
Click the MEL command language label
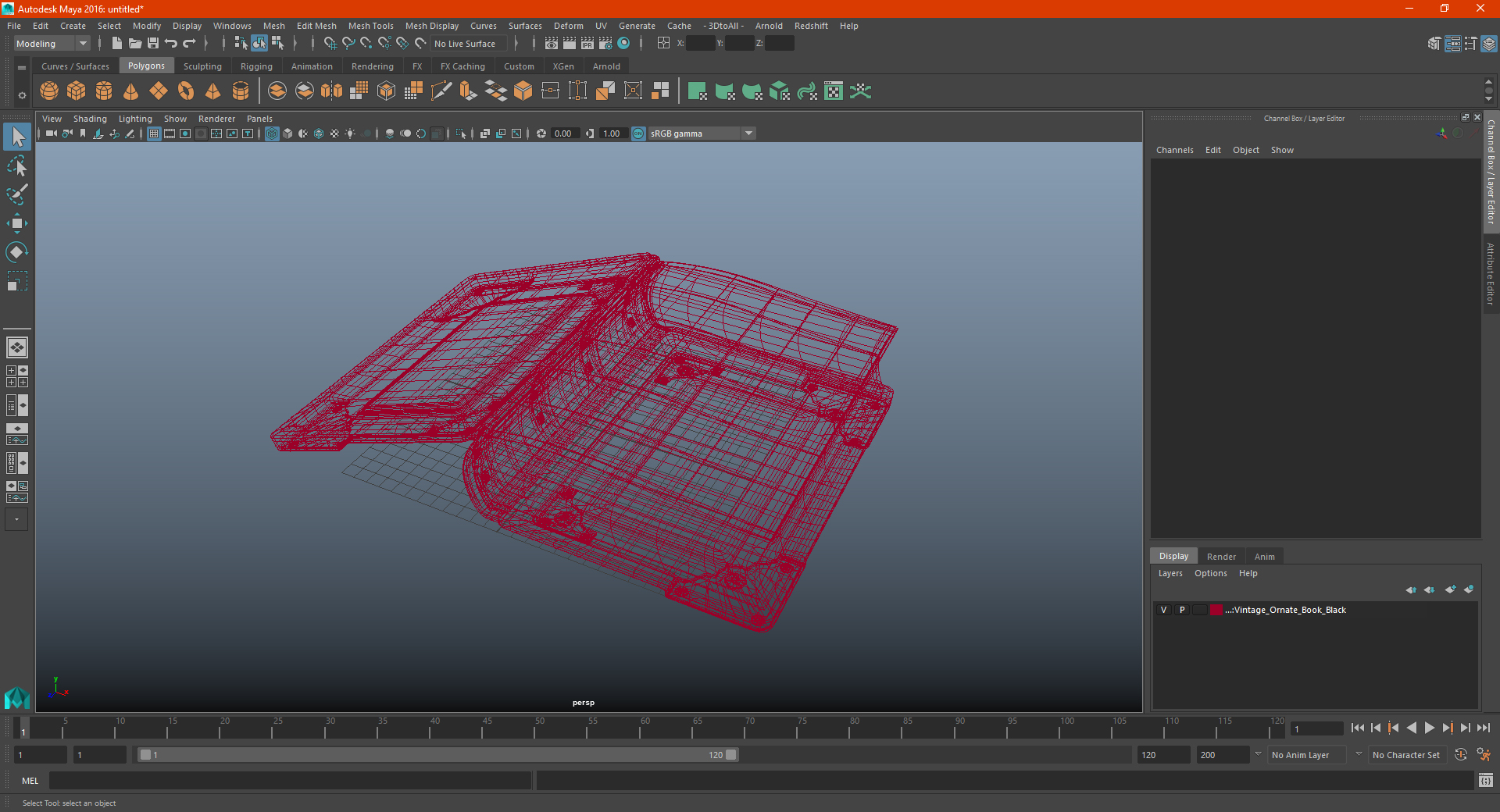pyautogui.click(x=30, y=781)
